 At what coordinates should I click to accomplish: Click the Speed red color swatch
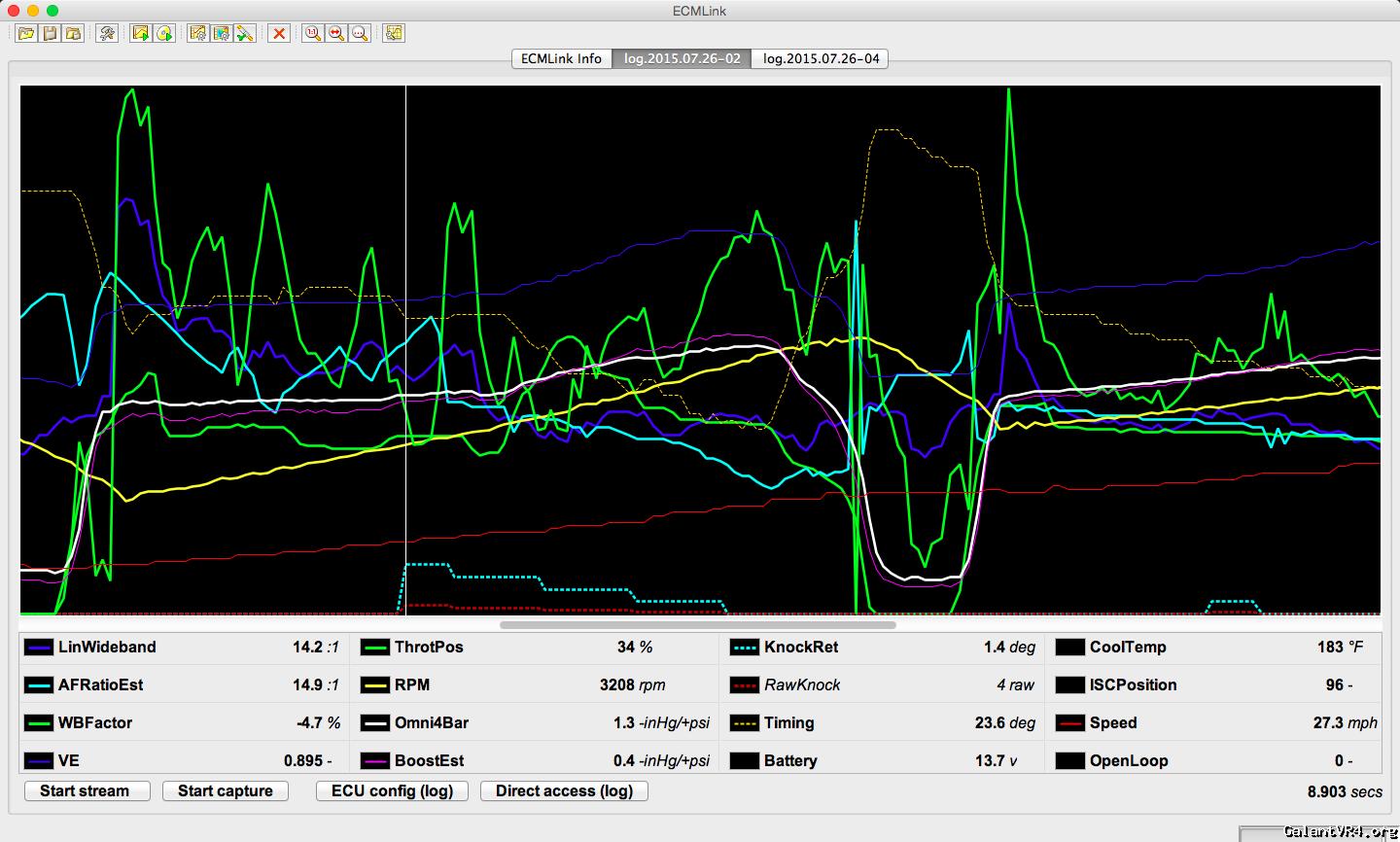[1069, 723]
